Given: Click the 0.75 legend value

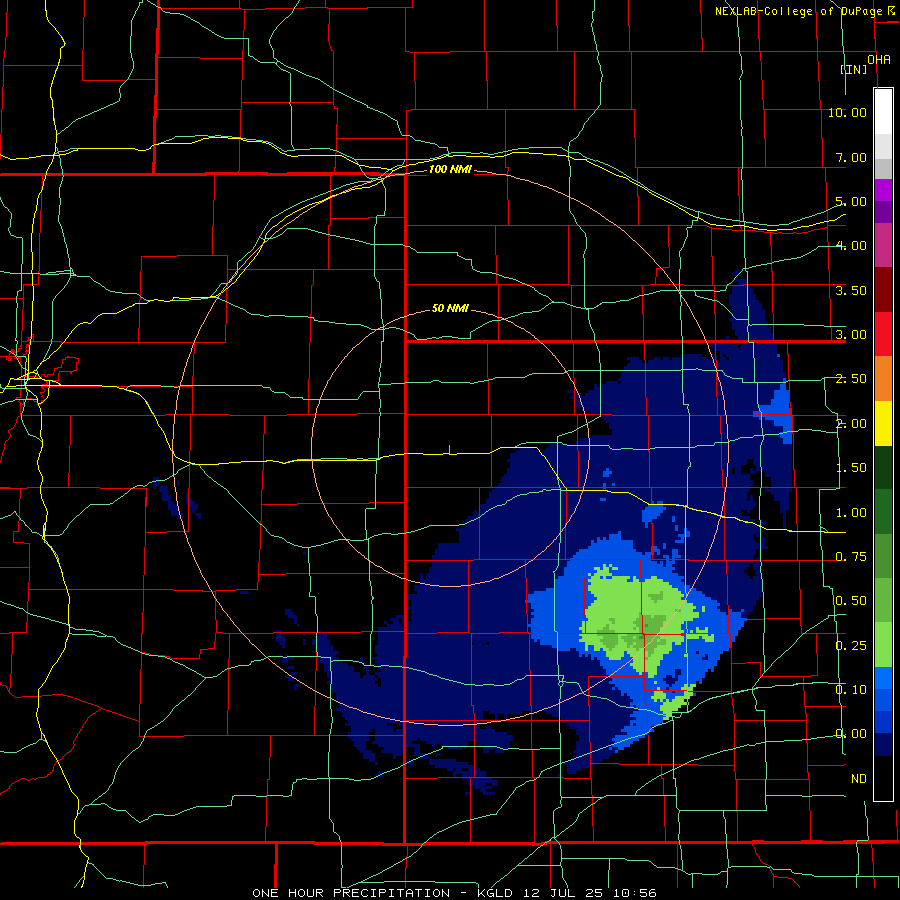Looking at the screenshot, I should 851,557.
